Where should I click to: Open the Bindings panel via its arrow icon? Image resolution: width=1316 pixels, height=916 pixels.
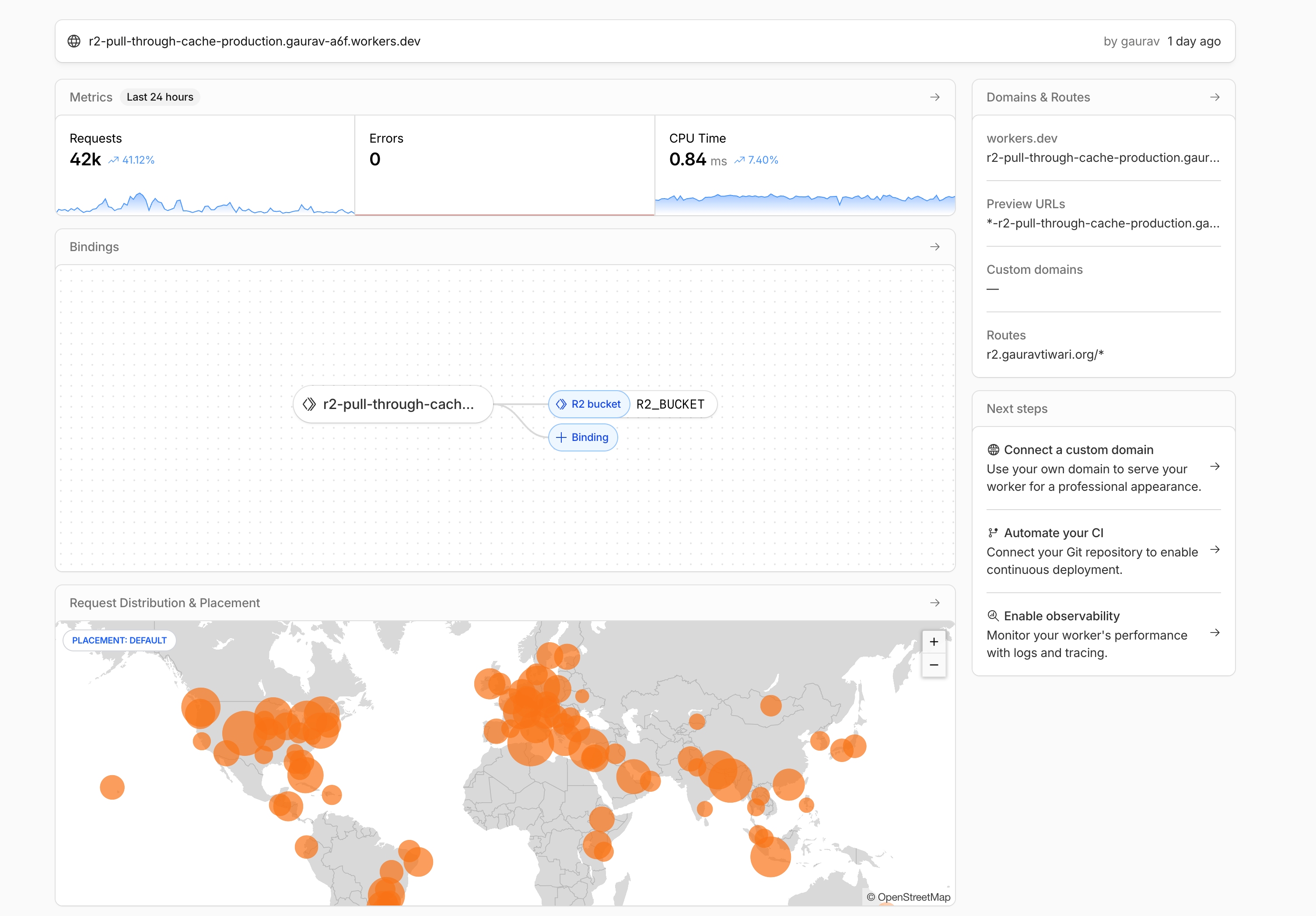coord(935,246)
